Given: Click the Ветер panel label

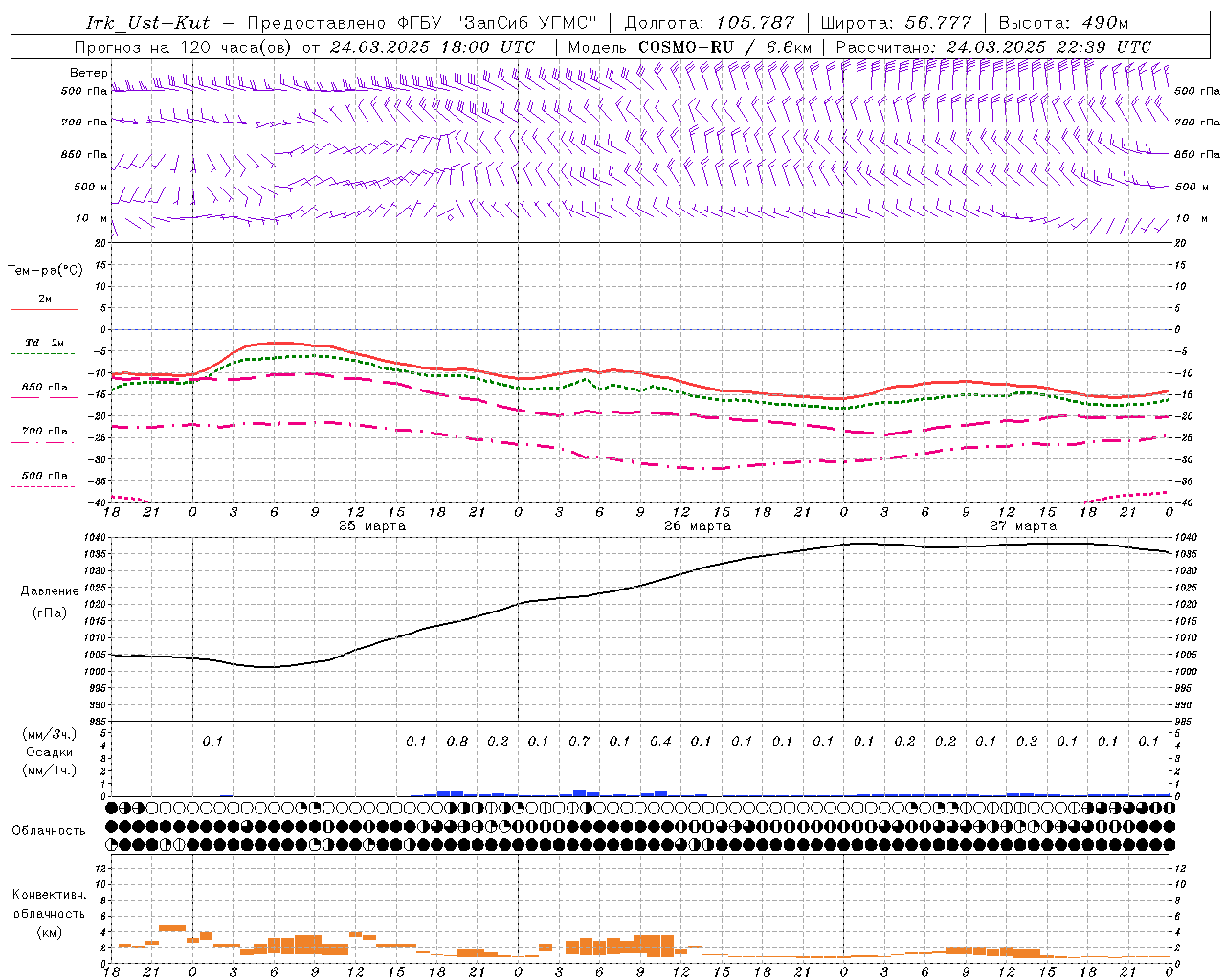Looking at the screenshot, I should (88, 73).
